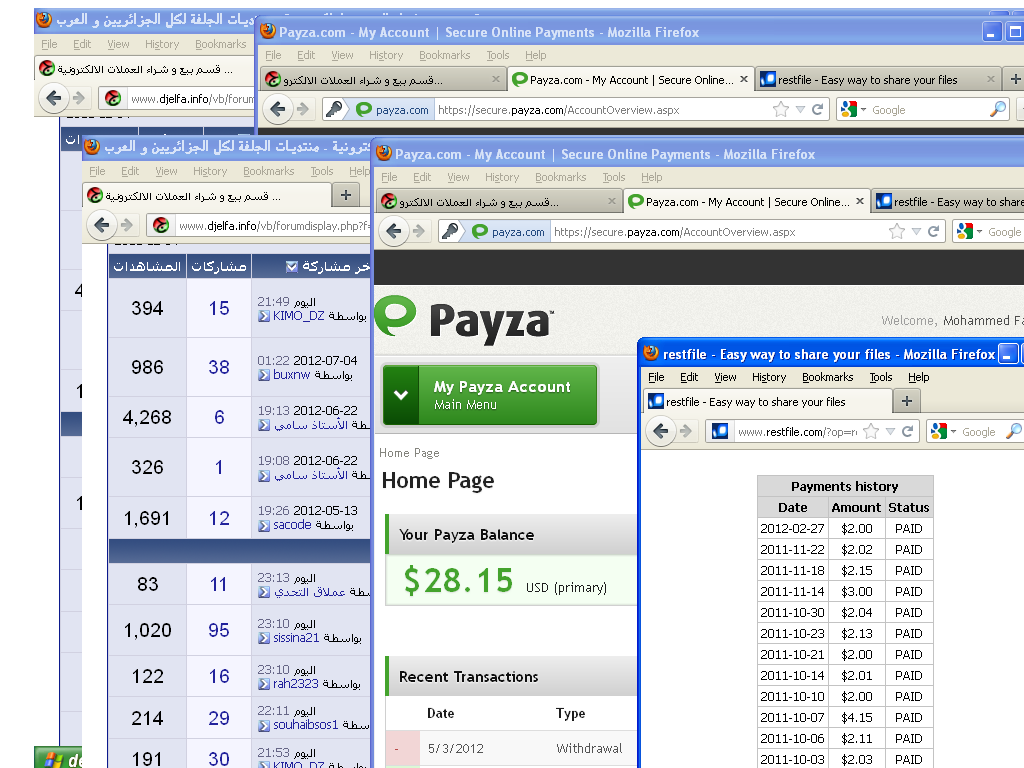Go back in the restfile Firefox window
This screenshot has width=1024, height=768.
tap(661, 431)
